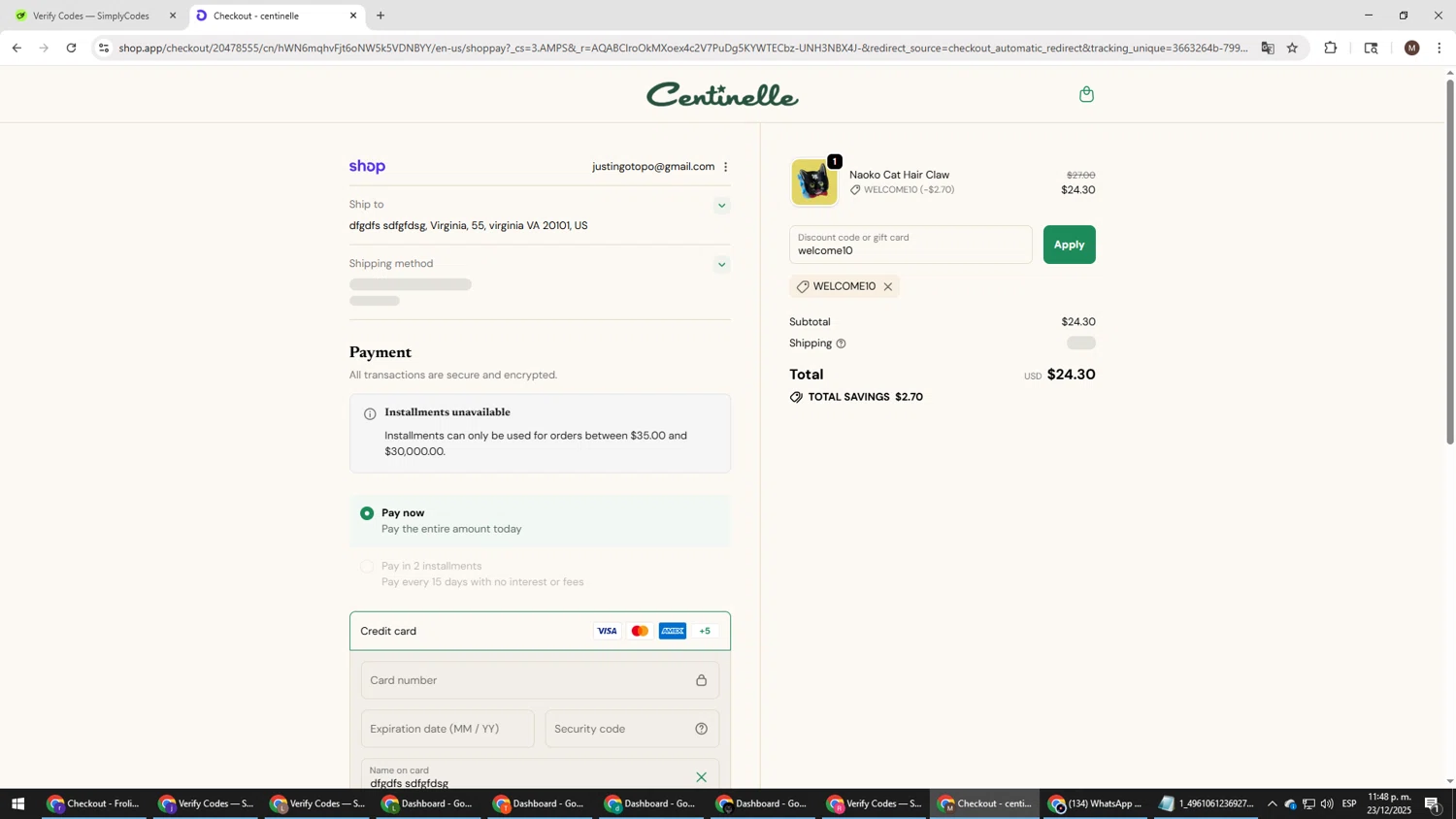View site information icon in address bar
The height and width of the screenshot is (819, 1456).
point(104,48)
